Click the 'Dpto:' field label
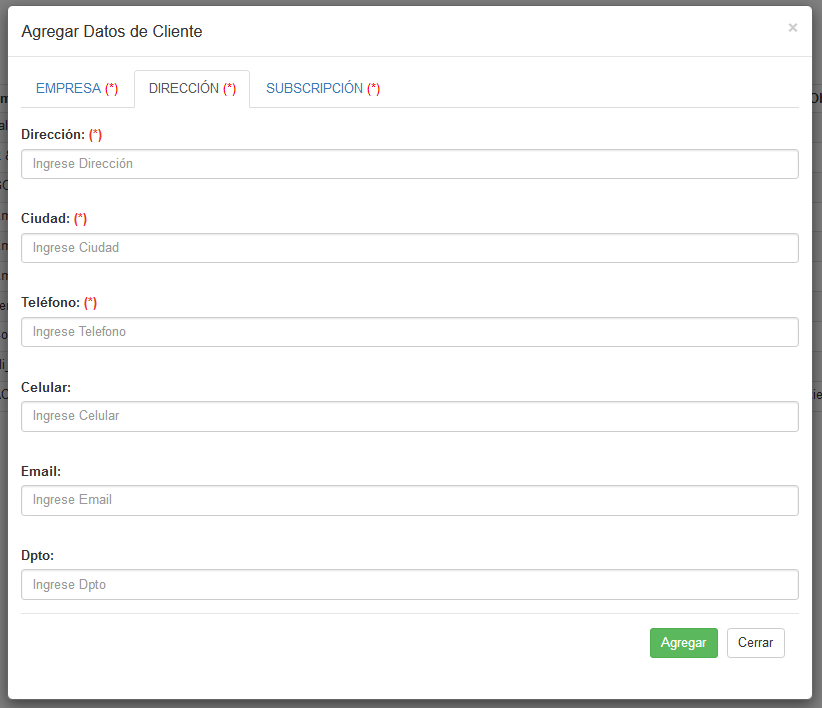The width and height of the screenshot is (822, 708). pos(39,554)
